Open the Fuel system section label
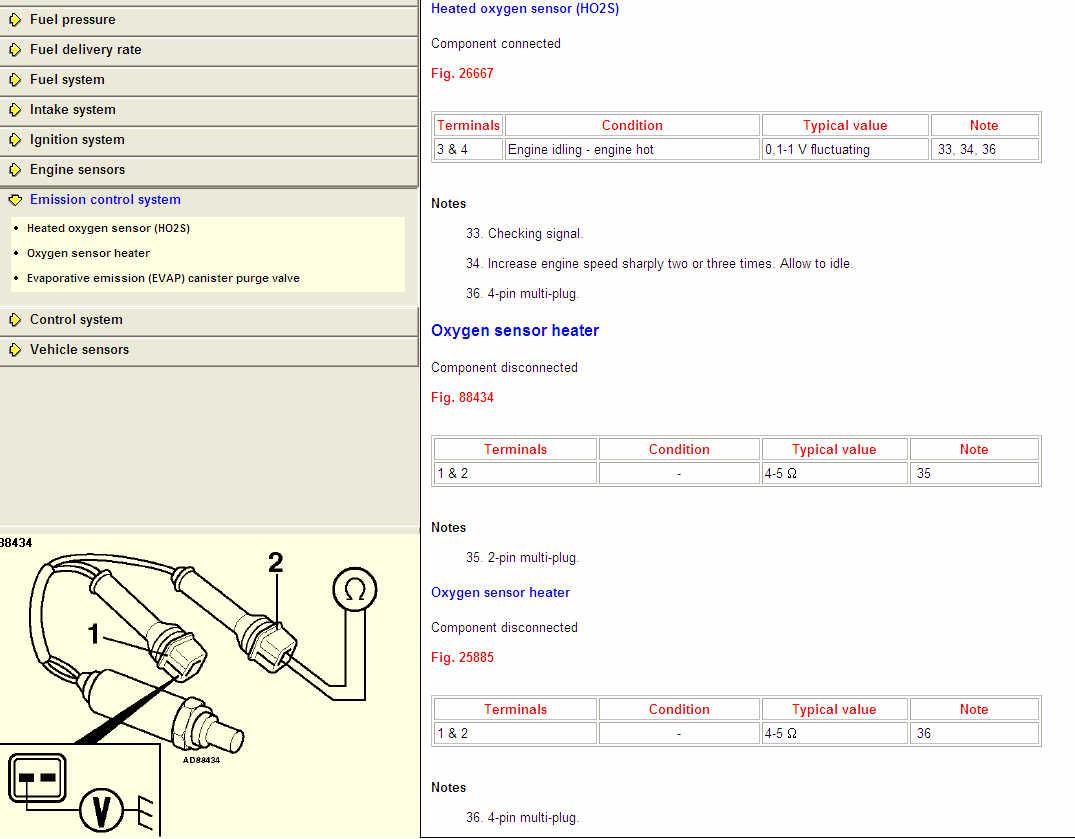Image resolution: width=1075 pixels, height=839 pixels. click(67, 80)
